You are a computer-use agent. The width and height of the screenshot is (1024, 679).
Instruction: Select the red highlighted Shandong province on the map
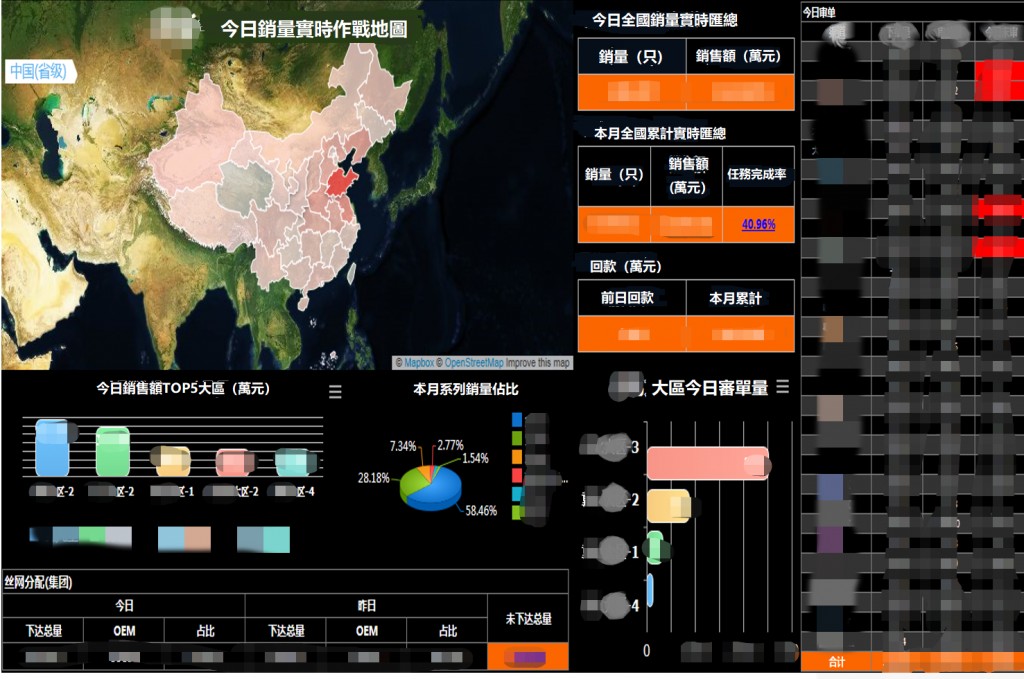point(340,182)
